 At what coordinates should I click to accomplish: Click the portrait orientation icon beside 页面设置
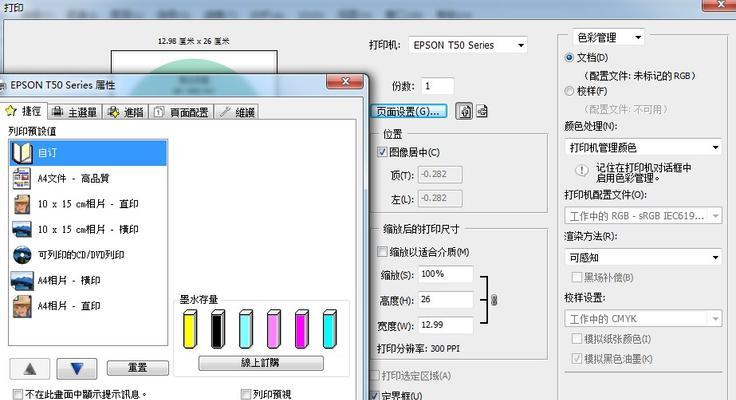pos(464,111)
